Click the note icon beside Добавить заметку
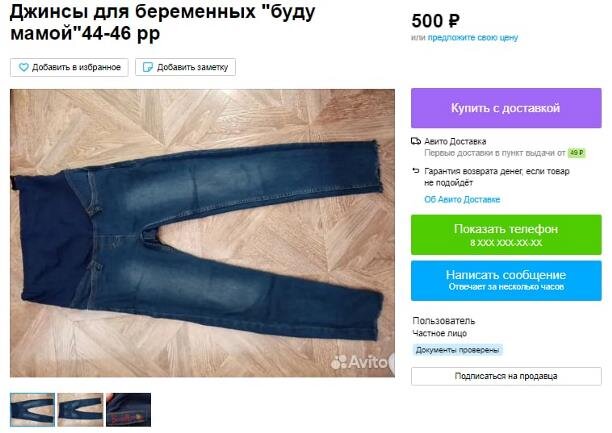612x433 pixels. (x=148, y=67)
